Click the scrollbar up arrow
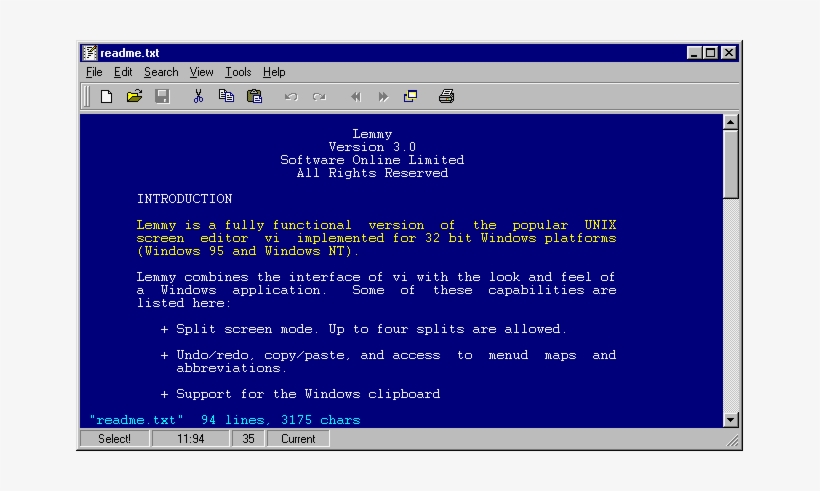The image size is (820, 491). [x=731, y=122]
